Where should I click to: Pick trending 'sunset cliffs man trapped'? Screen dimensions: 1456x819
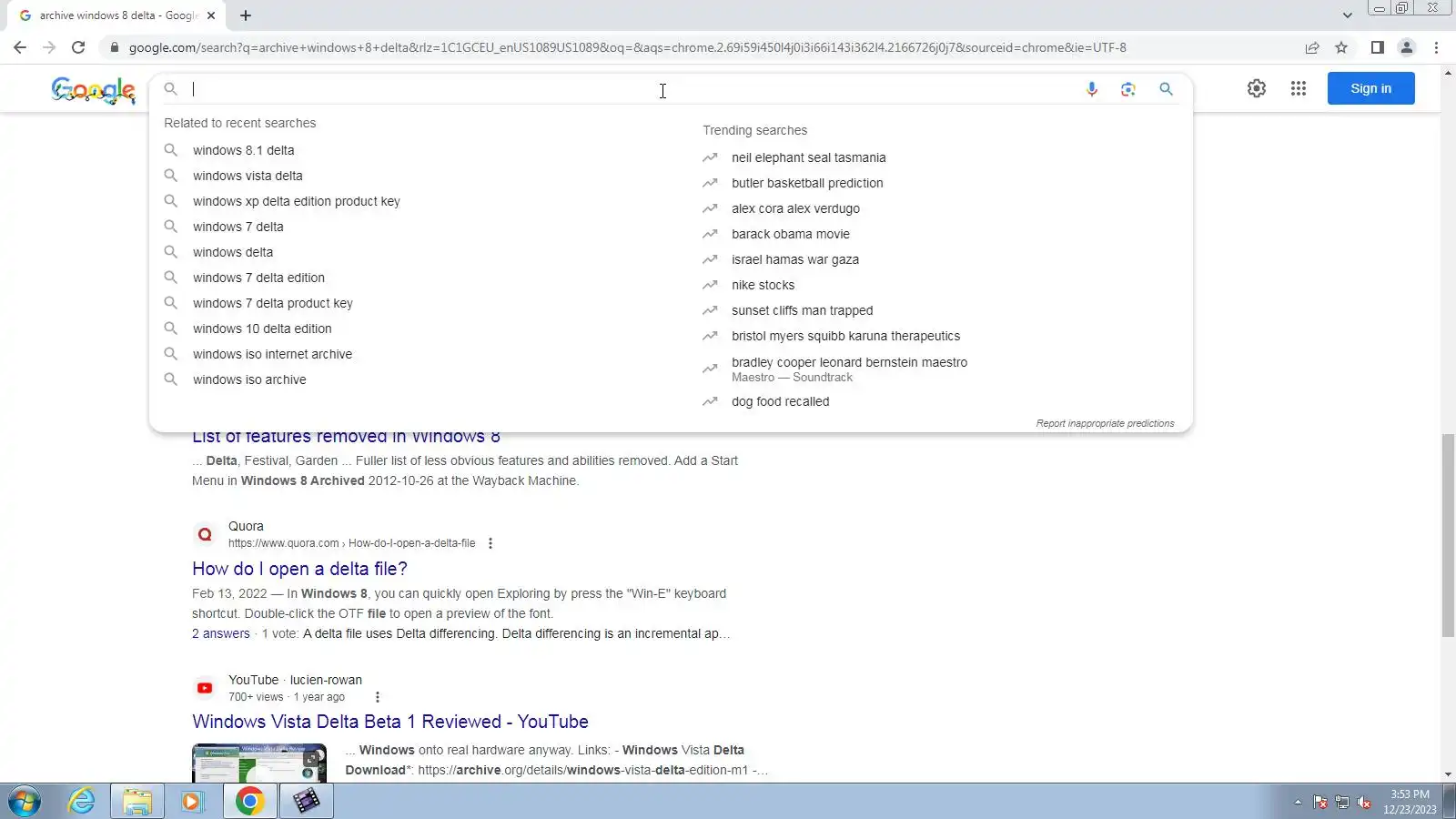point(802,310)
